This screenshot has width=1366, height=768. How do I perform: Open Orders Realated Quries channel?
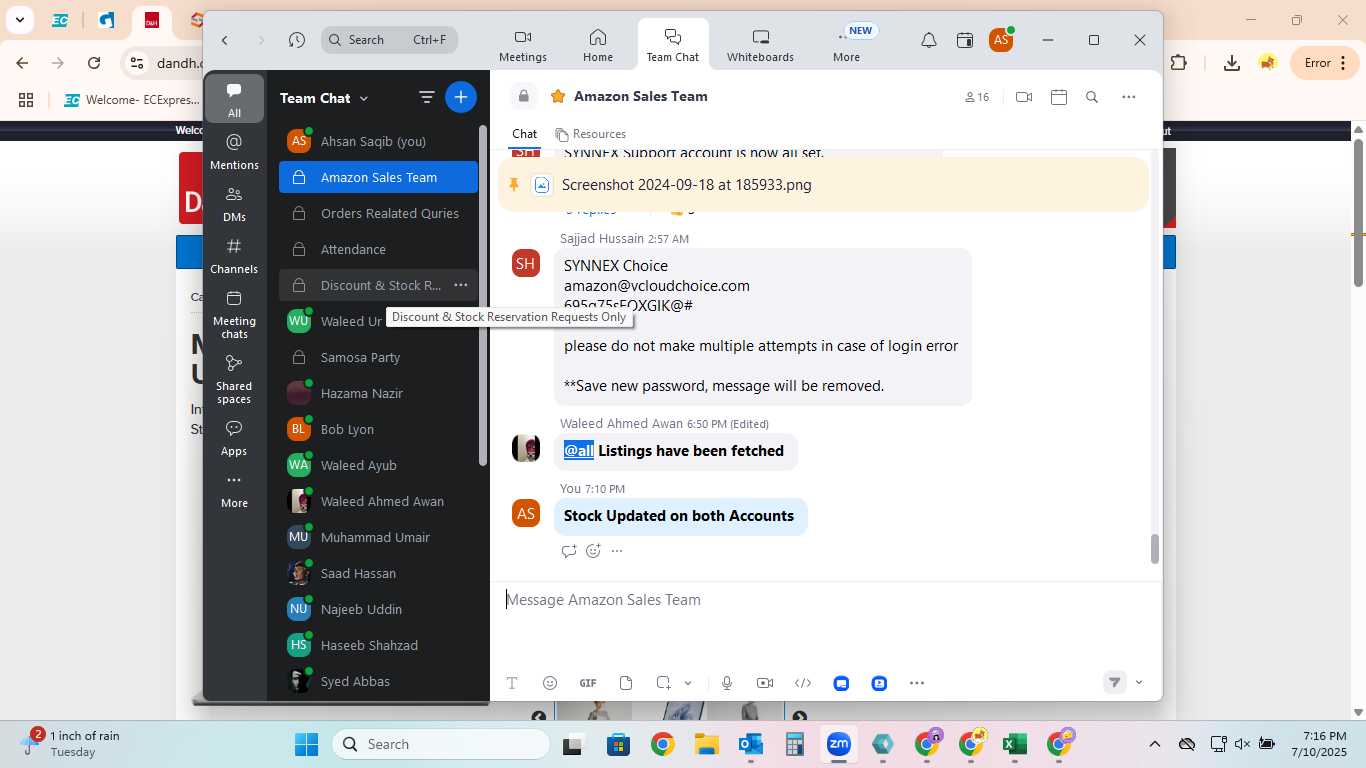[378, 213]
